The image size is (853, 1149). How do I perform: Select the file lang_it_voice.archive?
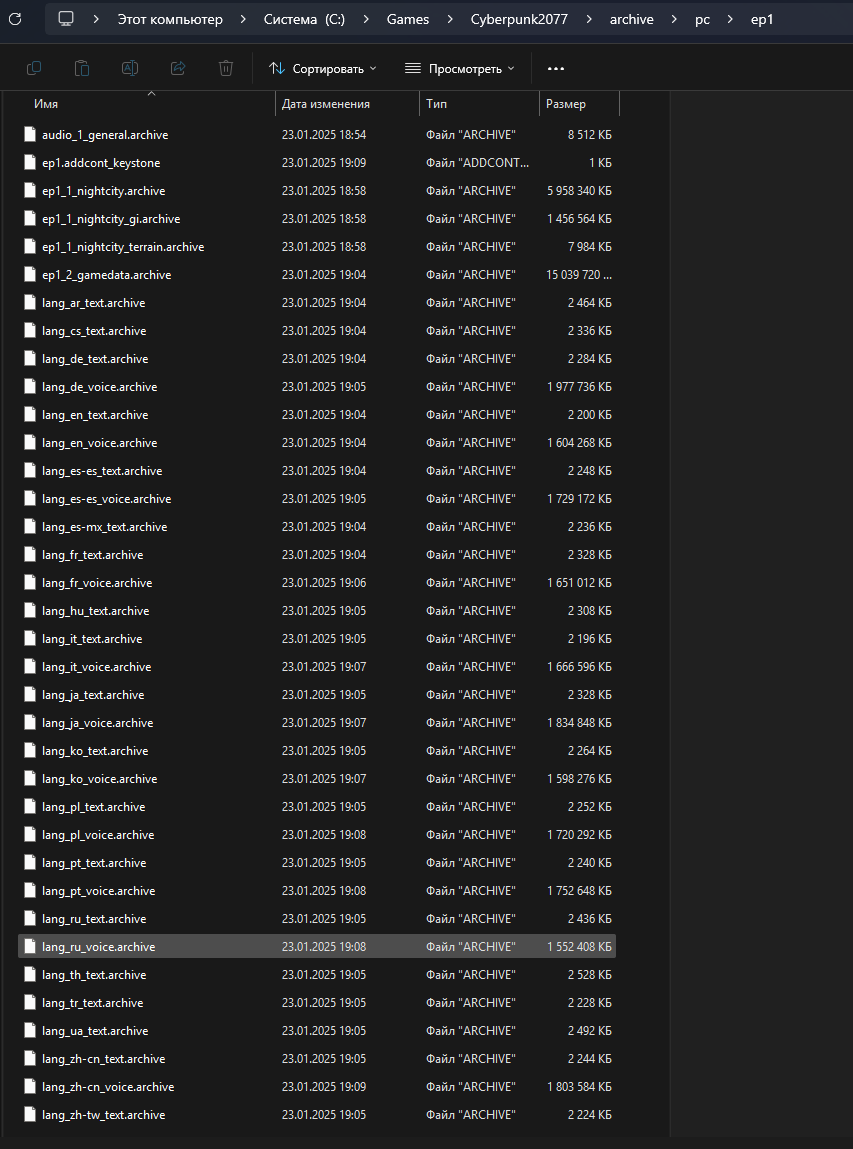(317, 667)
